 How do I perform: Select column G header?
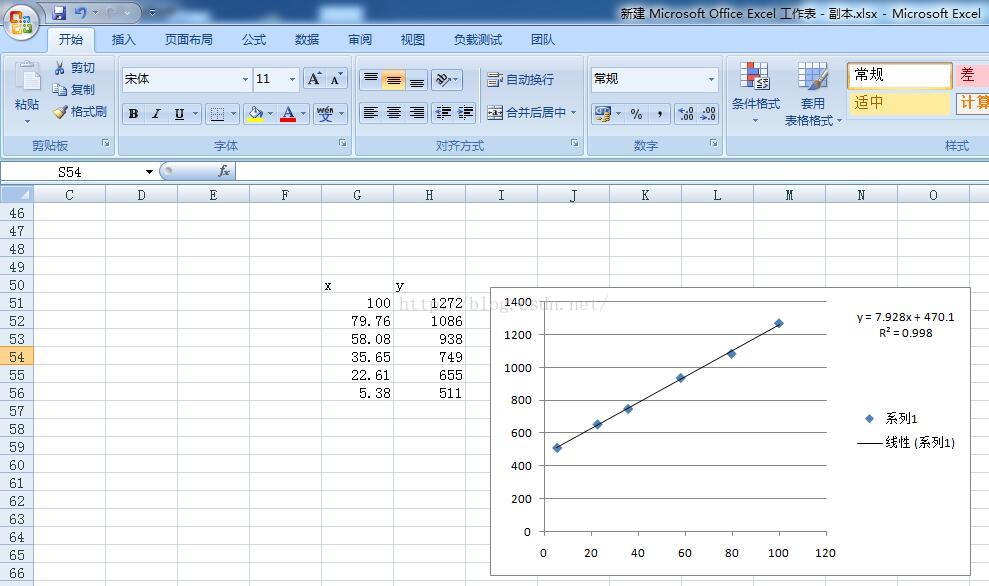(357, 195)
